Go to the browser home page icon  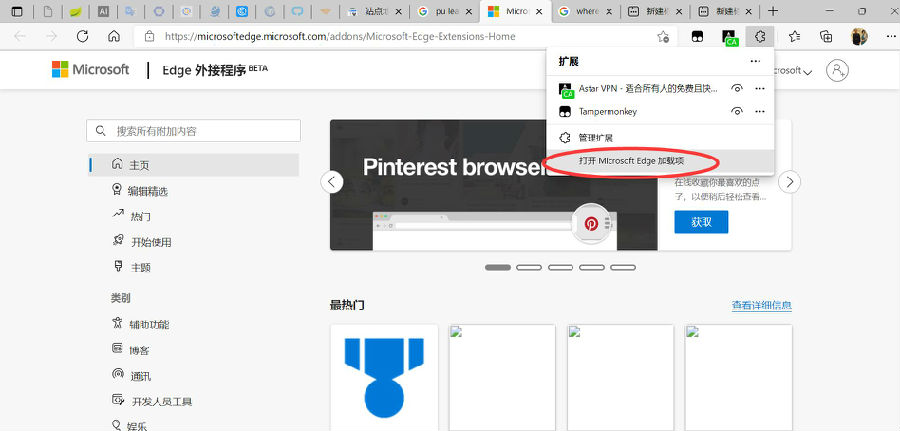point(114,37)
